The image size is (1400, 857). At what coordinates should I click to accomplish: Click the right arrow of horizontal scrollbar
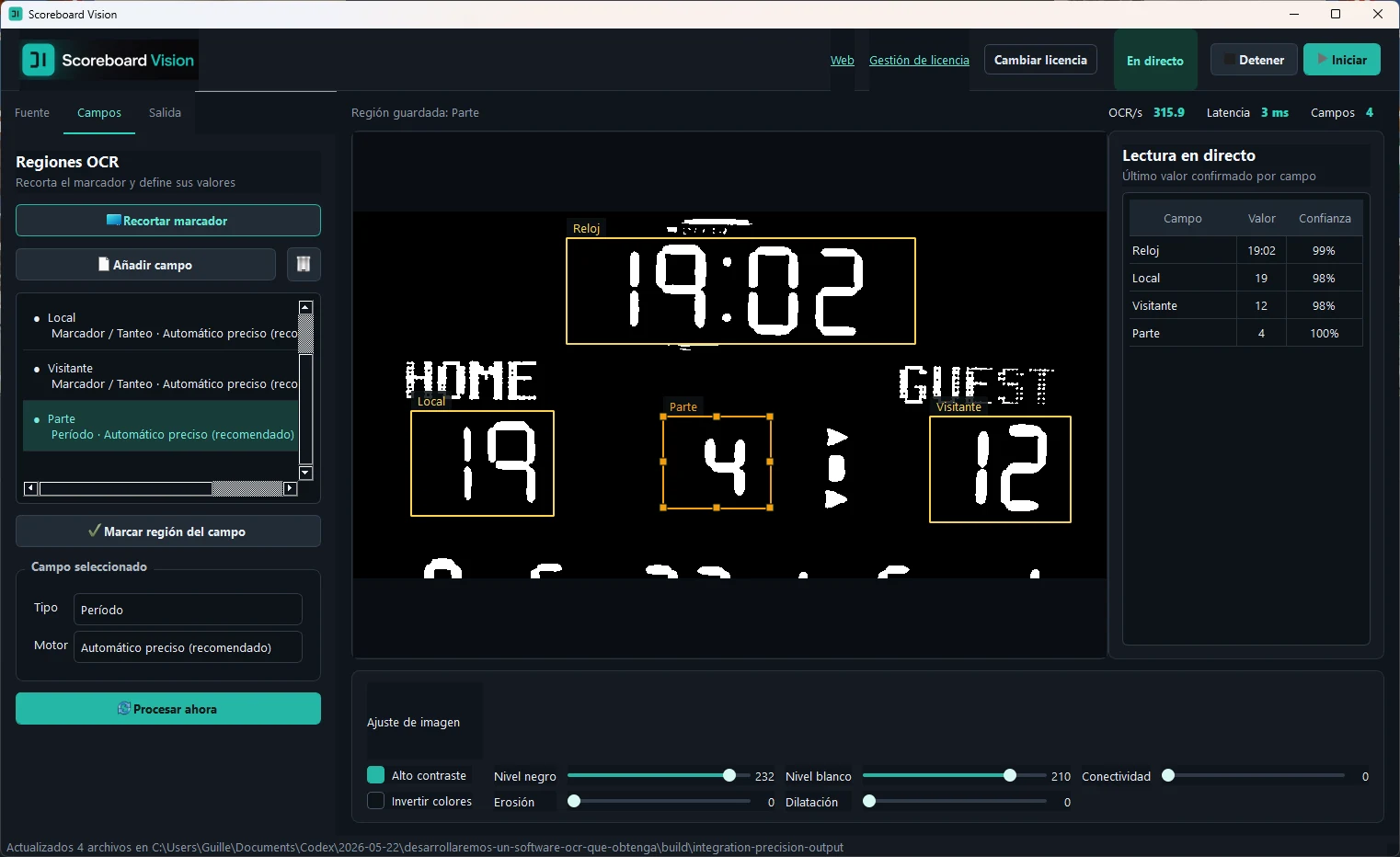(291, 488)
